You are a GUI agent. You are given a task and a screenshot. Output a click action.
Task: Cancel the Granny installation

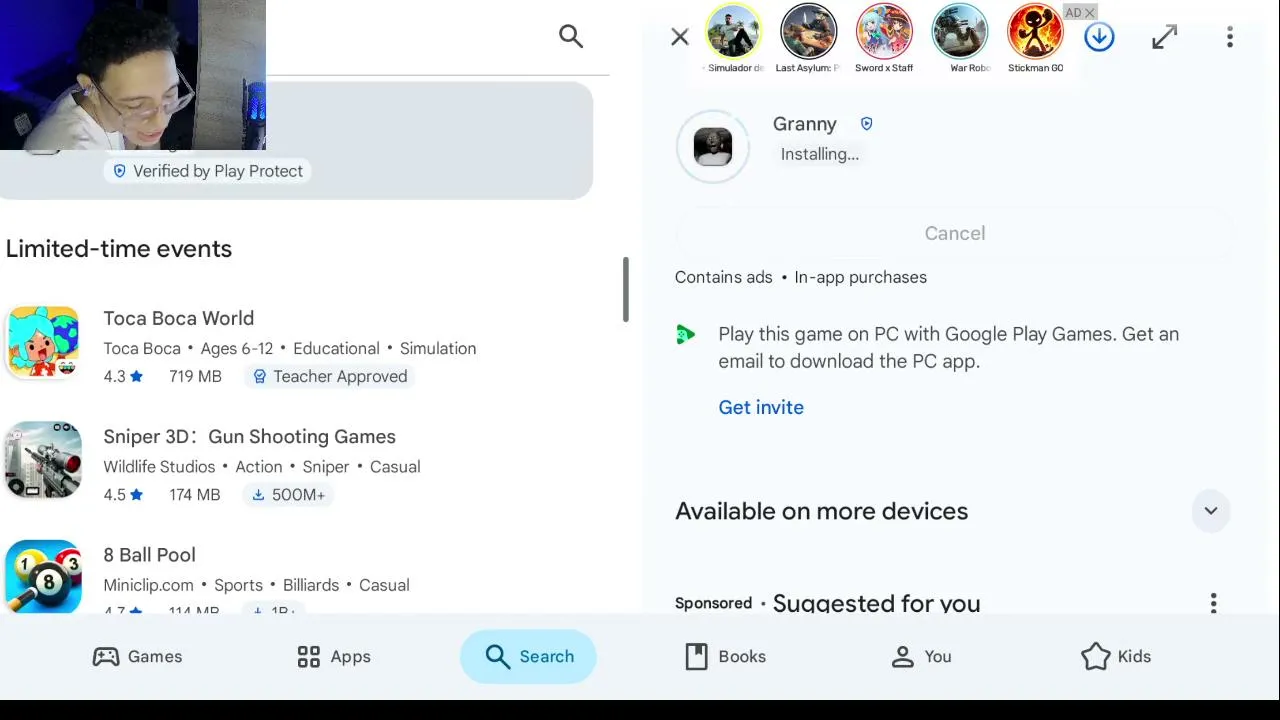point(955,233)
